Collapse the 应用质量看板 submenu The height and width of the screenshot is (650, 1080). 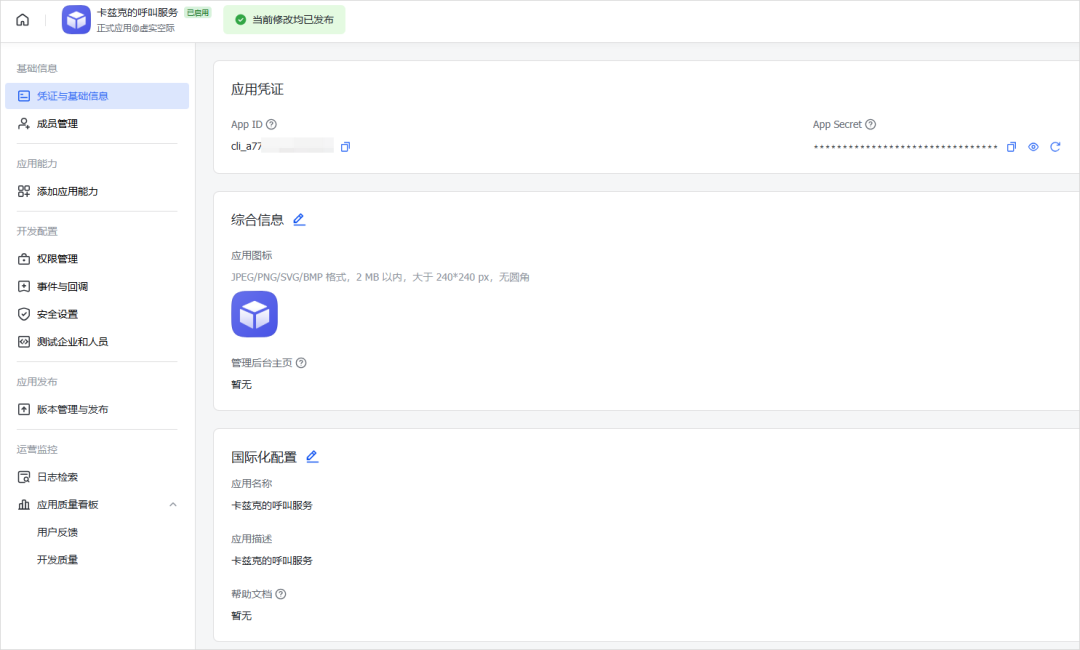tap(174, 504)
